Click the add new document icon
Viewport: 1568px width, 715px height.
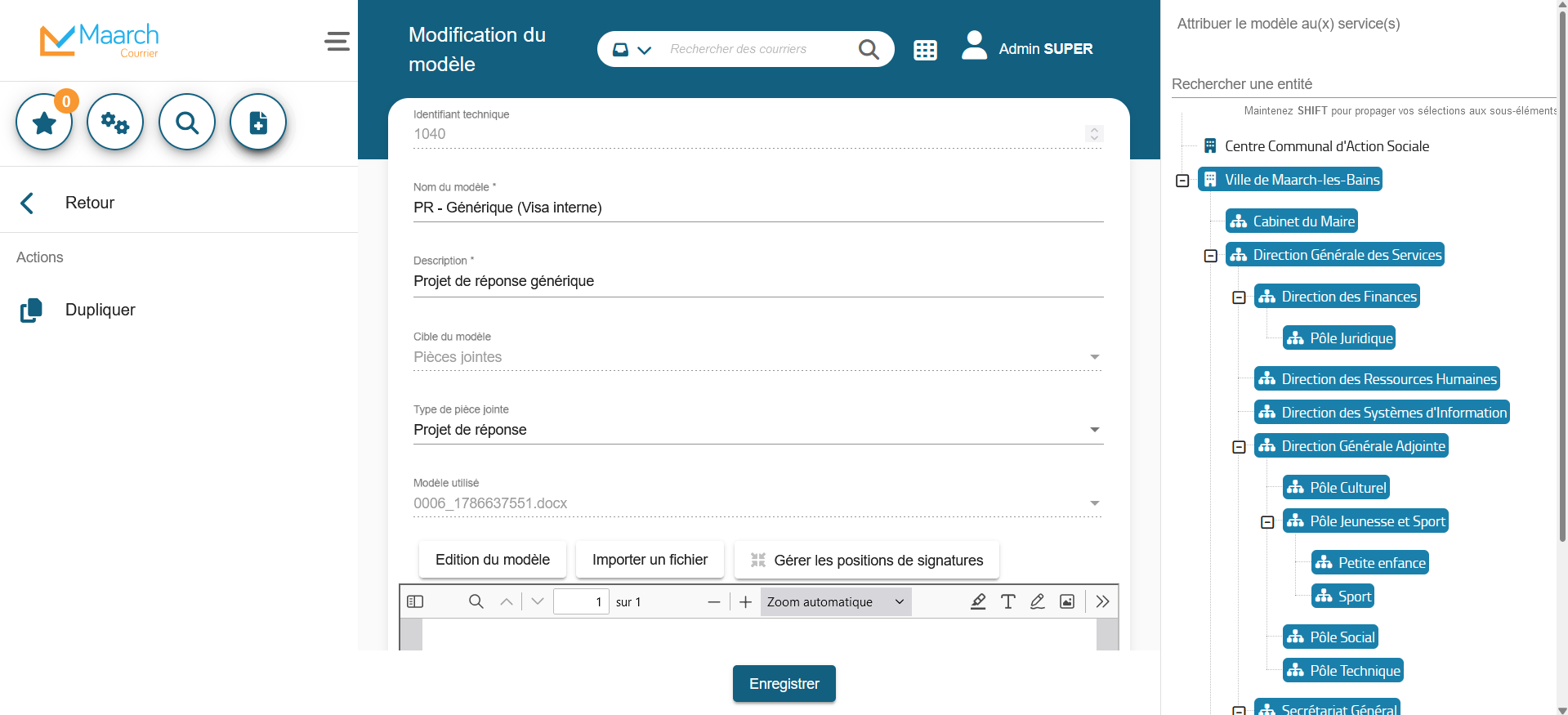pos(258,123)
